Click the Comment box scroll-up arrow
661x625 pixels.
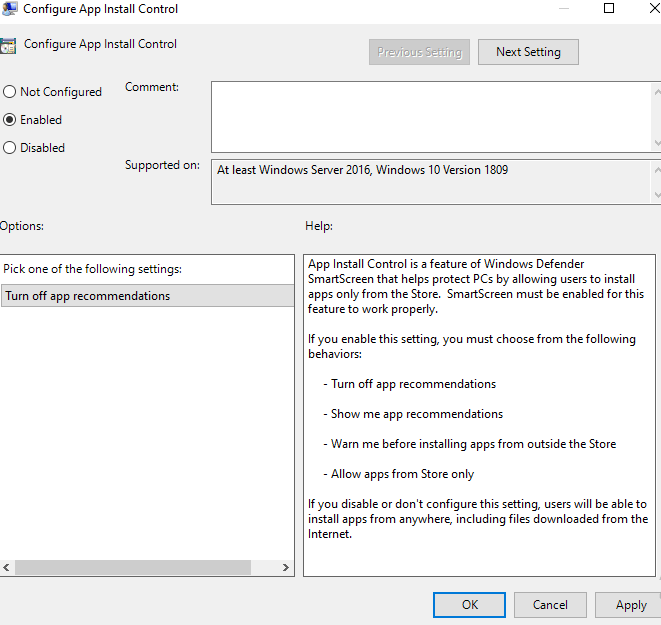pyautogui.click(x=657, y=91)
